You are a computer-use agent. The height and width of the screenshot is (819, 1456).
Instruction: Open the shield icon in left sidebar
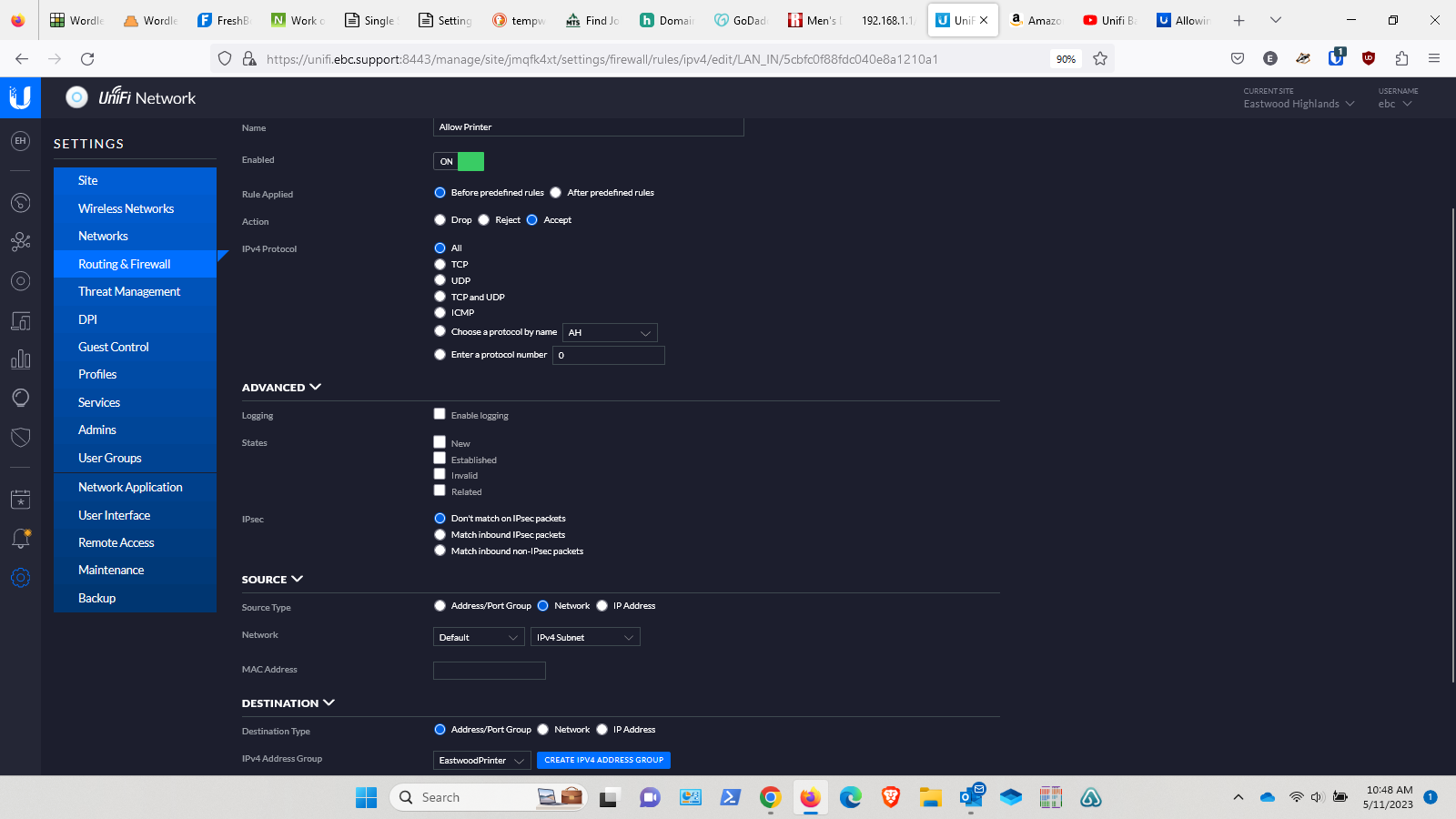pyautogui.click(x=20, y=438)
